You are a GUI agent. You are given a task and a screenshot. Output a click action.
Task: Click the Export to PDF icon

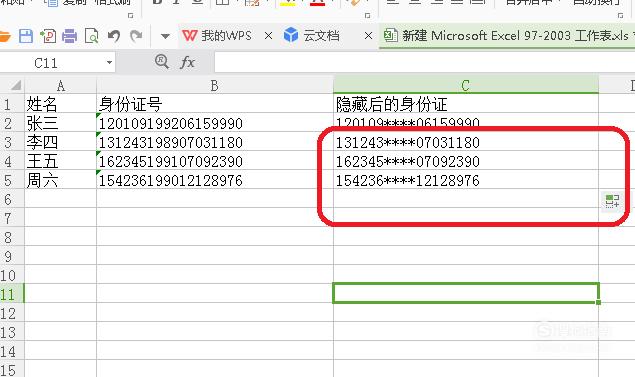coord(48,36)
